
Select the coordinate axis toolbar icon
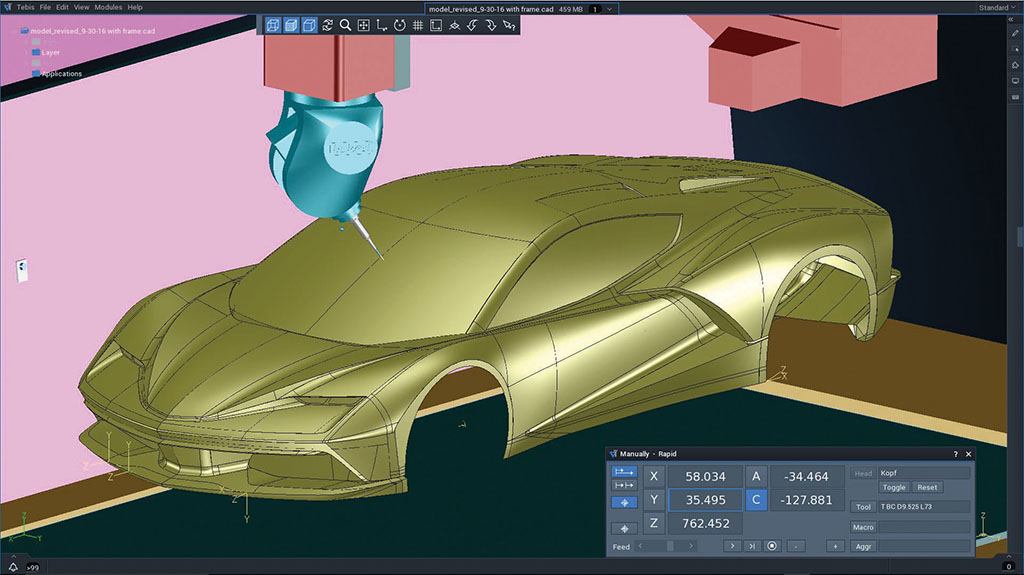[381, 25]
